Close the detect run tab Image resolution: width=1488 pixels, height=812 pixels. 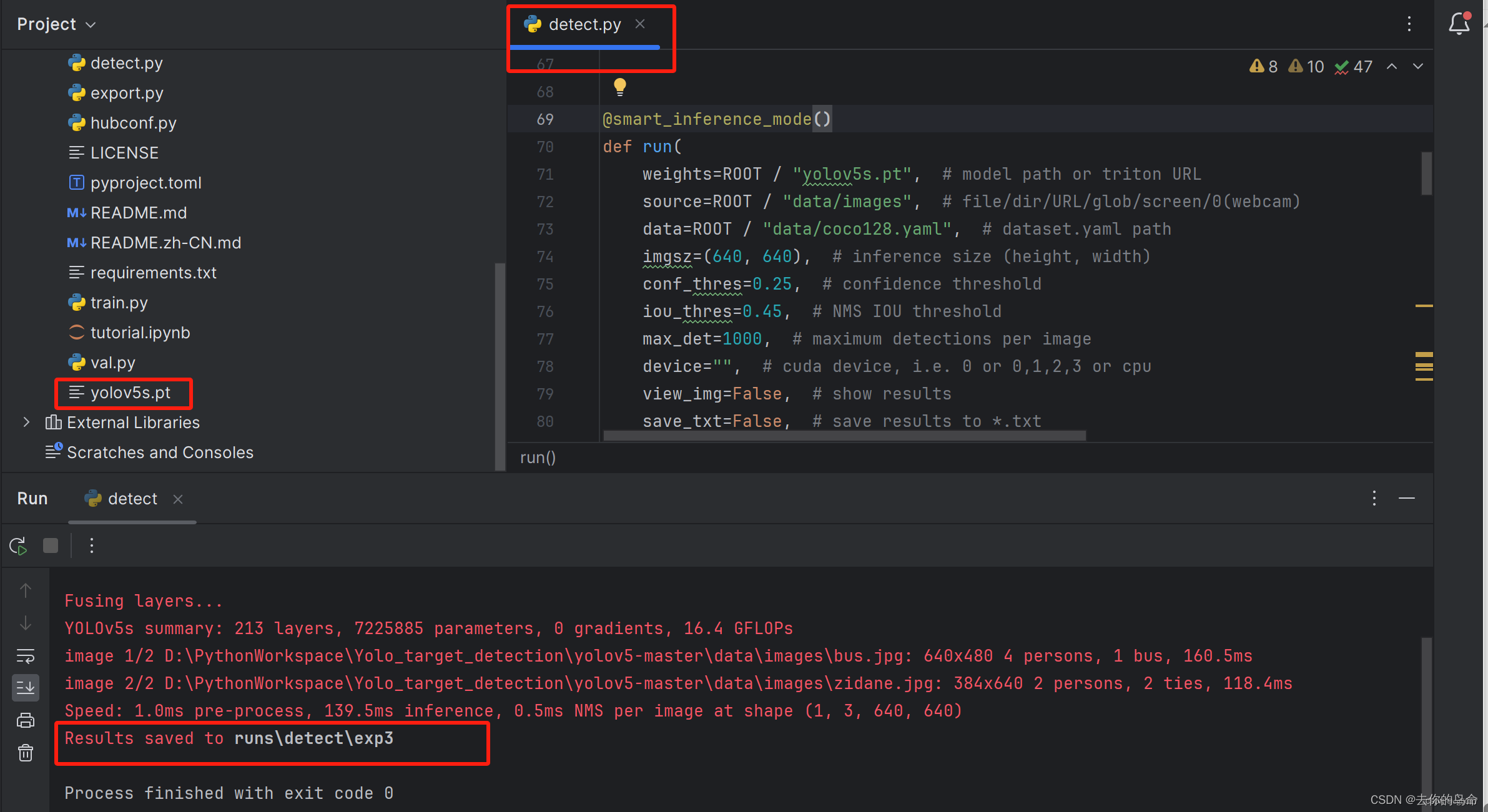point(178,499)
